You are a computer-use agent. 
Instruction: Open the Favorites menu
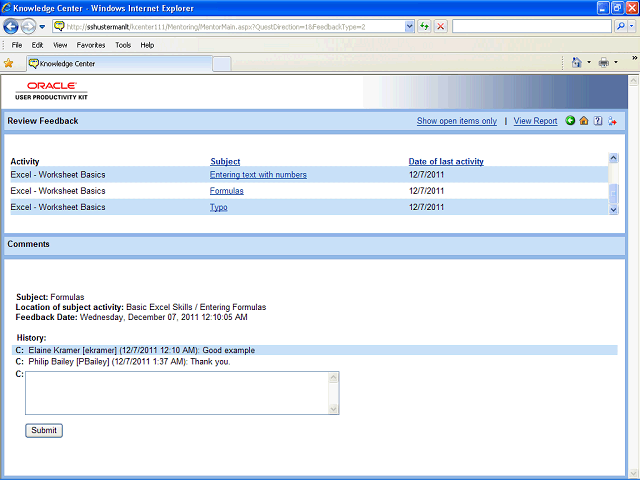[91, 45]
